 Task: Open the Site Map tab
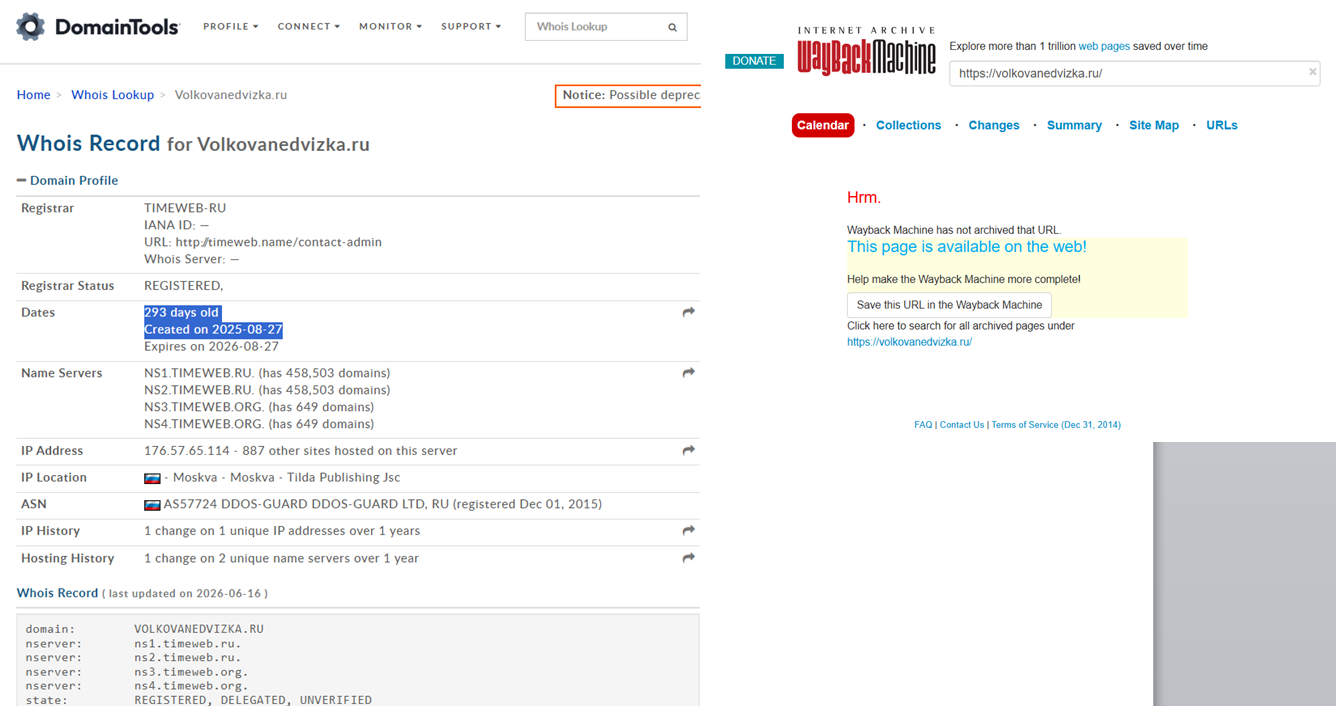(1154, 125)
